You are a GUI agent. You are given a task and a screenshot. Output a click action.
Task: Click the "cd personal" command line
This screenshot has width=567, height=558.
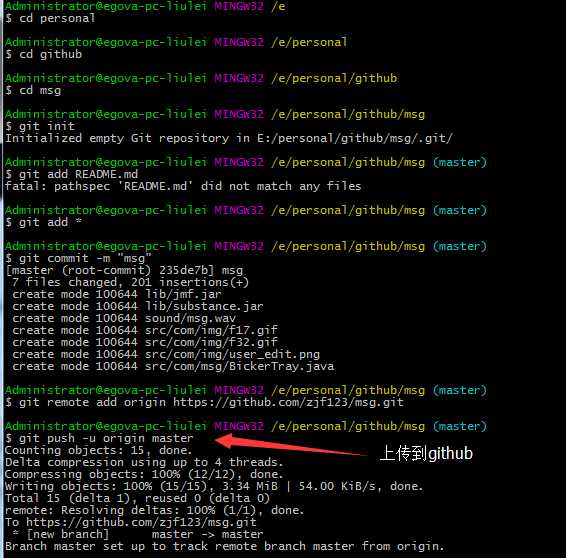50,18
